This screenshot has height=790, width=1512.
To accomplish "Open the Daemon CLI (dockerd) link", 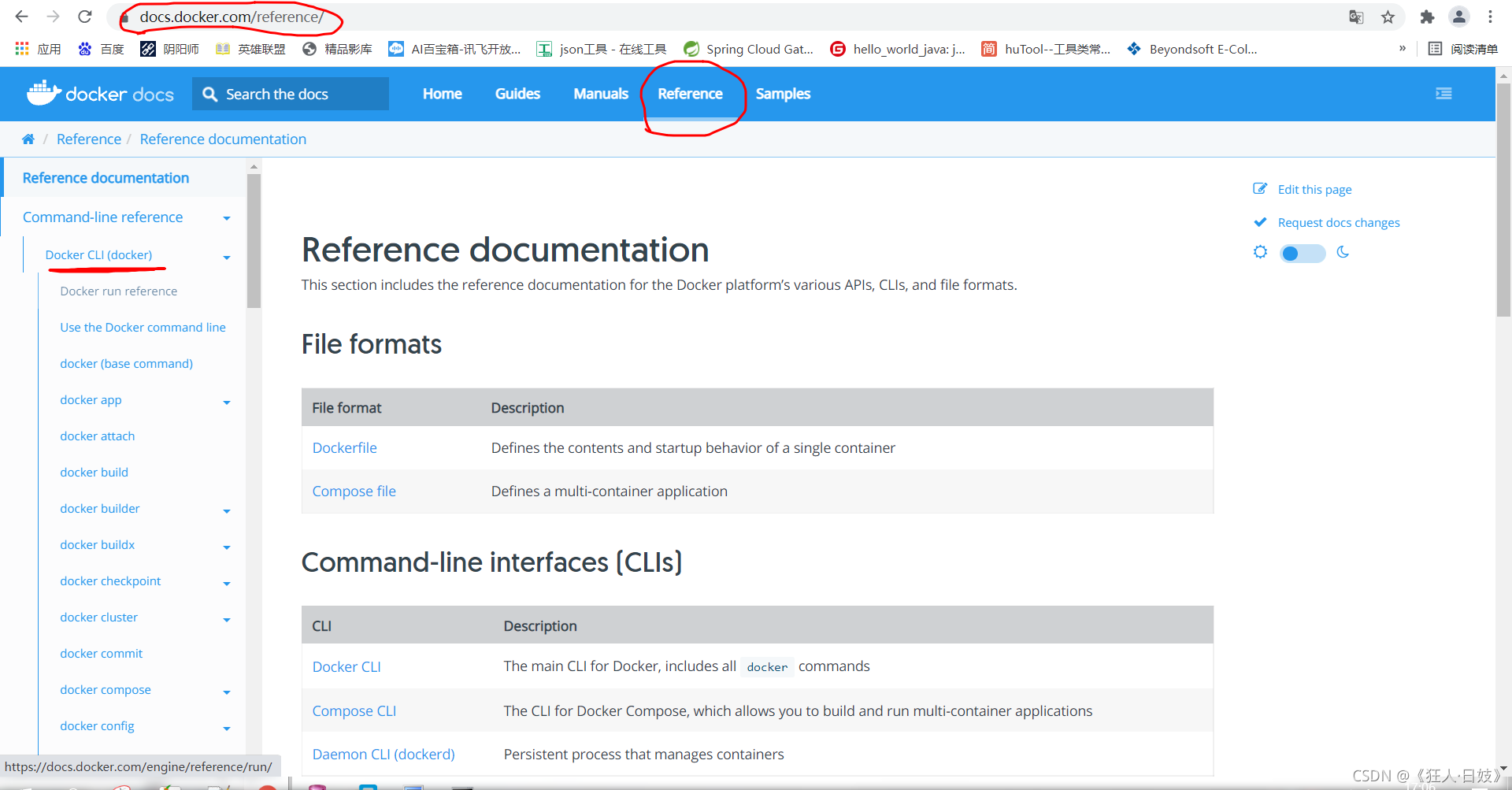I will click(x=384, y=754).
